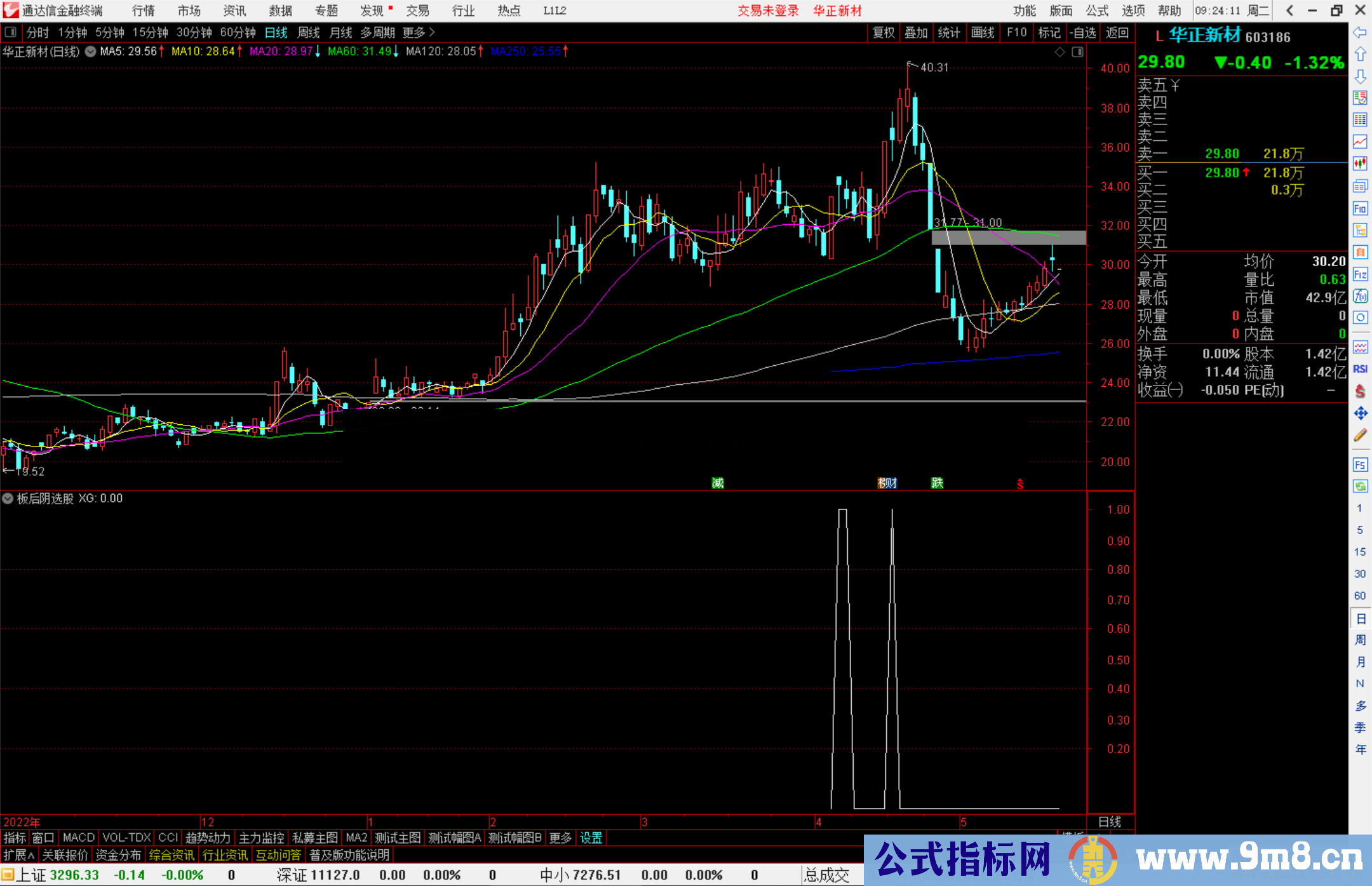Click the left arrow back icon in sidebar
Viewport: 1372px width, 886px height.
click(1360, 32)
